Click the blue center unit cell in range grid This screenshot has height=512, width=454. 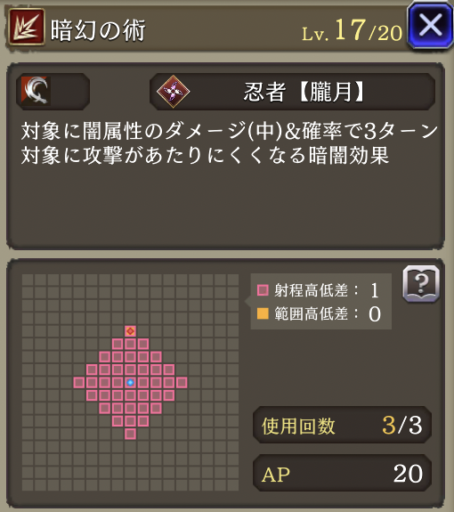130,382
